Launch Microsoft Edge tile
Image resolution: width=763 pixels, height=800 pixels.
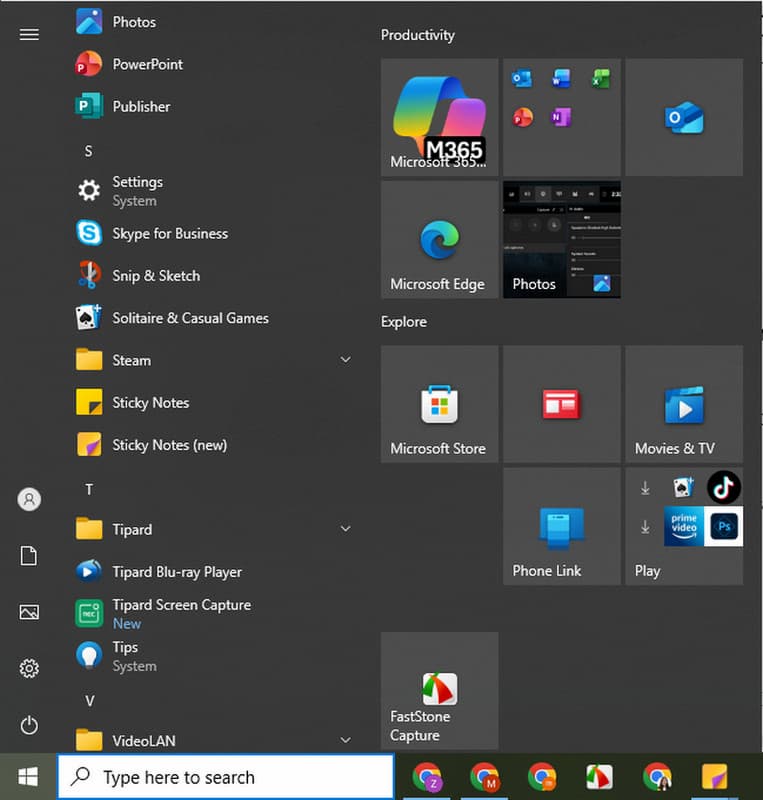(x=439, y=240)
